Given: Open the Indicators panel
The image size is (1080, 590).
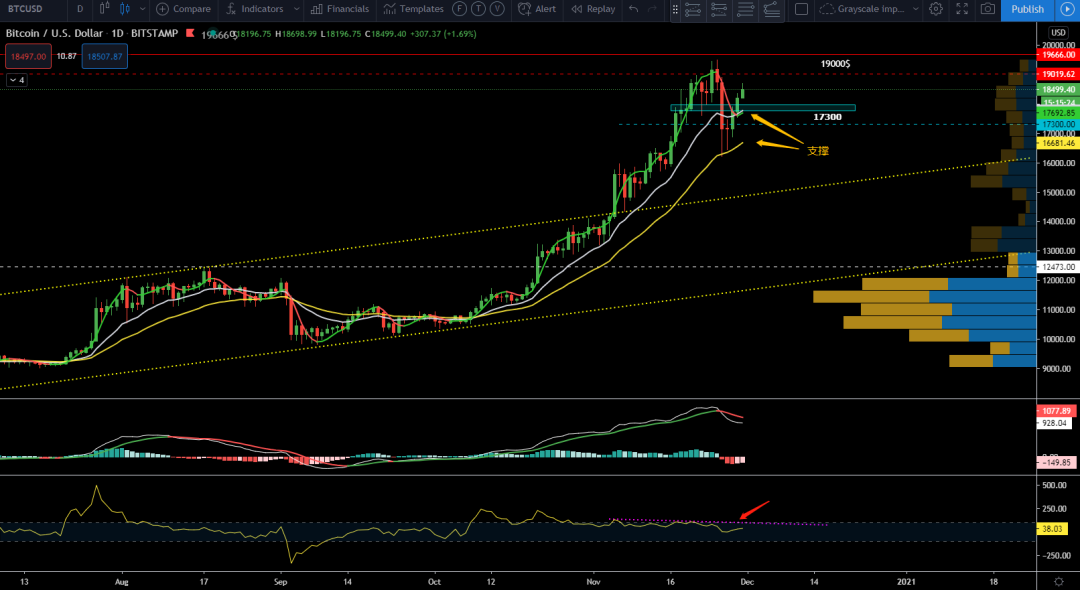Looking at the screenshot, I should 255,9.
